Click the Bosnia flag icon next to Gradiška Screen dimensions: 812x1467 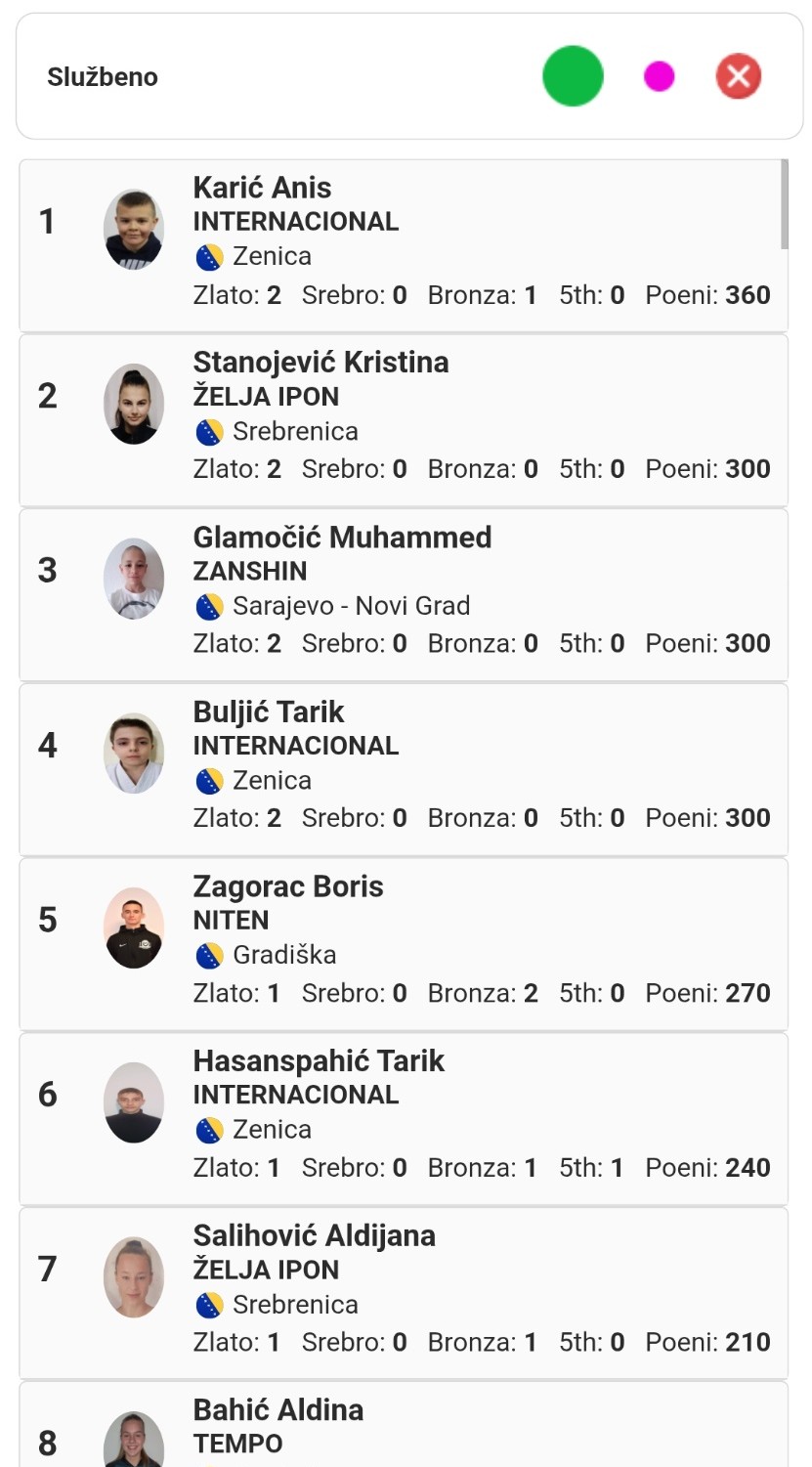pos(209,956)
